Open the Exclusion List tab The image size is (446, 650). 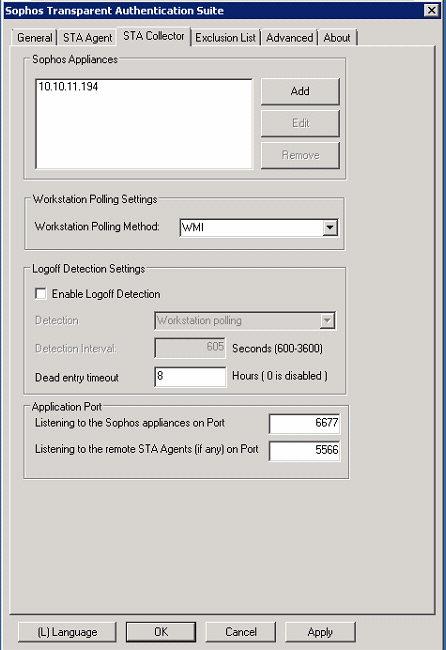(225, 38)
